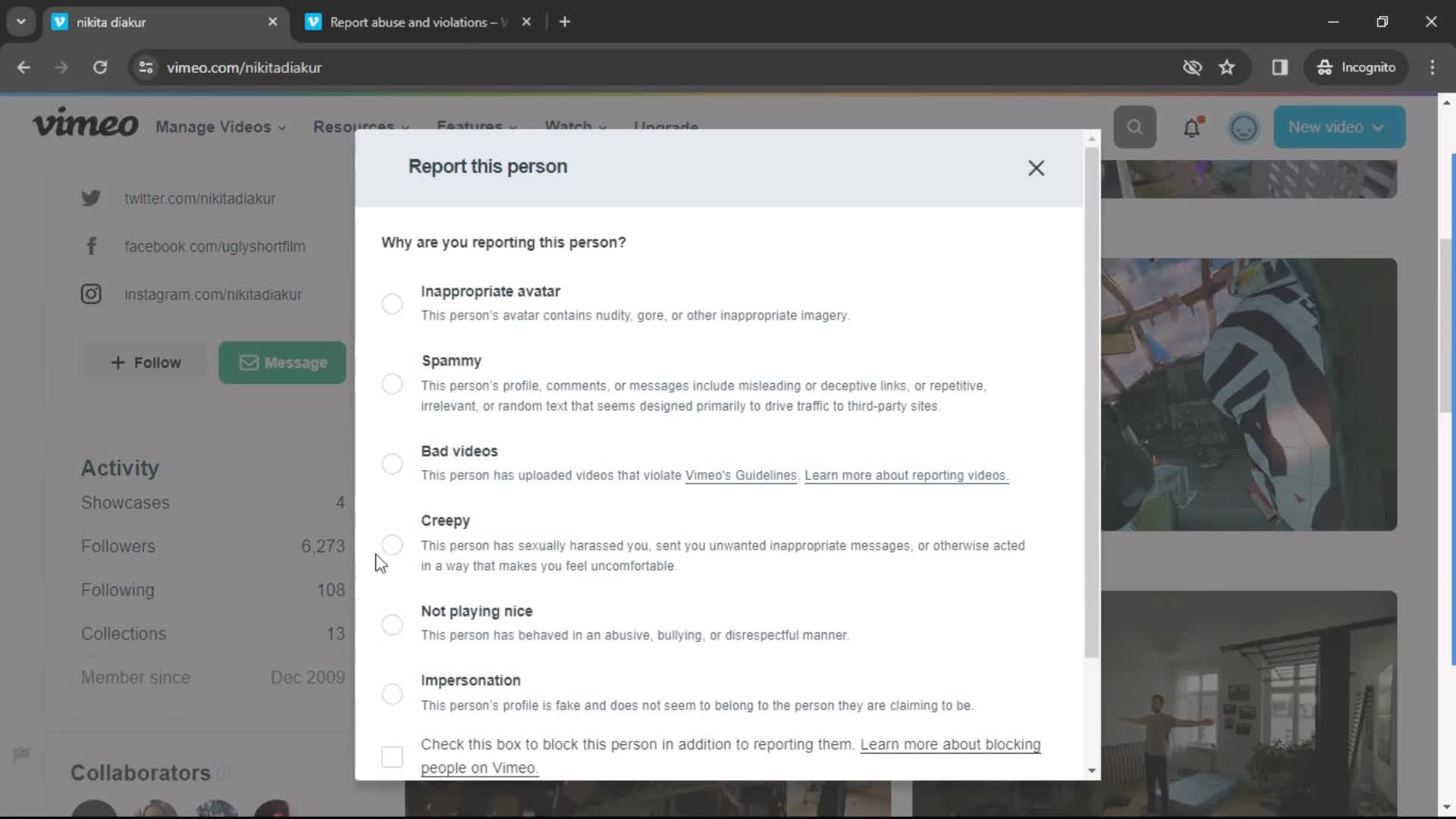The width and height of the screenshot is (1456, 819).
Task: Click the address bar URL field
Action: [x=667, y=67]
